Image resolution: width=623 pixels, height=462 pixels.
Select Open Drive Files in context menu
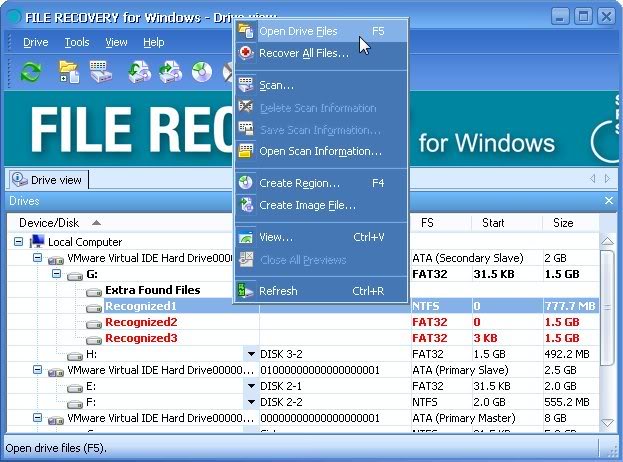click(322, 31)
